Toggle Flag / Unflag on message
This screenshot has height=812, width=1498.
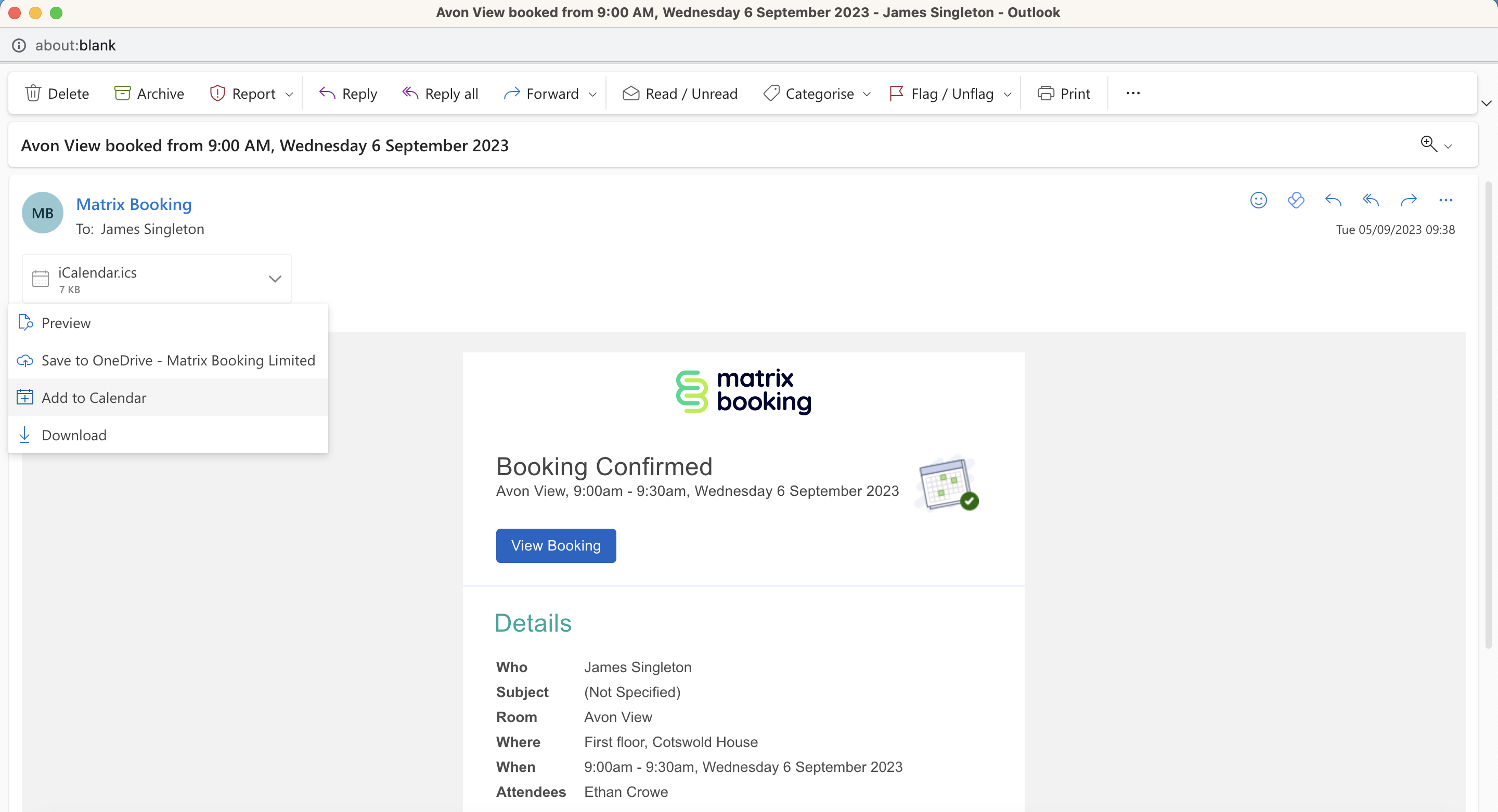tap(942, 94)
